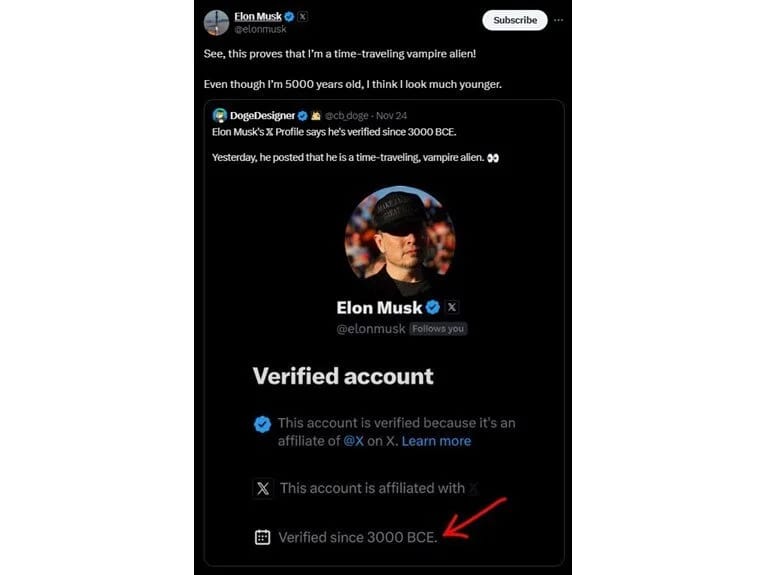Click verified badge next to large Elon Musk name
The width and height of the screenshot is (767, 575).
[x=433, y=307]
